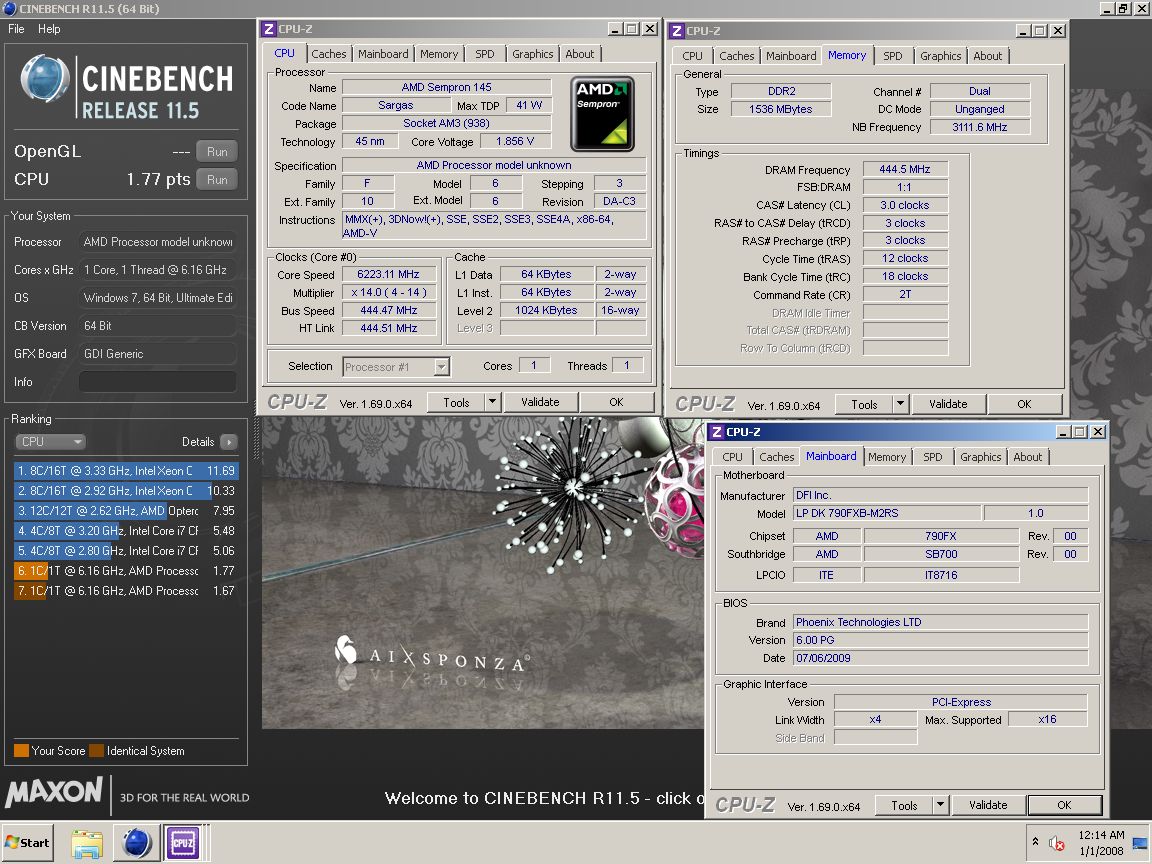Click the volume icon in the system tray
Screen dimensions: 1152x864
coord(1056,843)
